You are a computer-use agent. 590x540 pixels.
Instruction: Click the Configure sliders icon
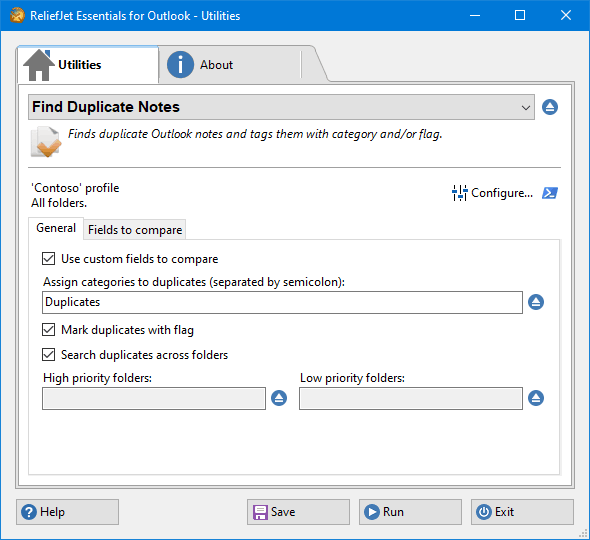pos(459,193)
